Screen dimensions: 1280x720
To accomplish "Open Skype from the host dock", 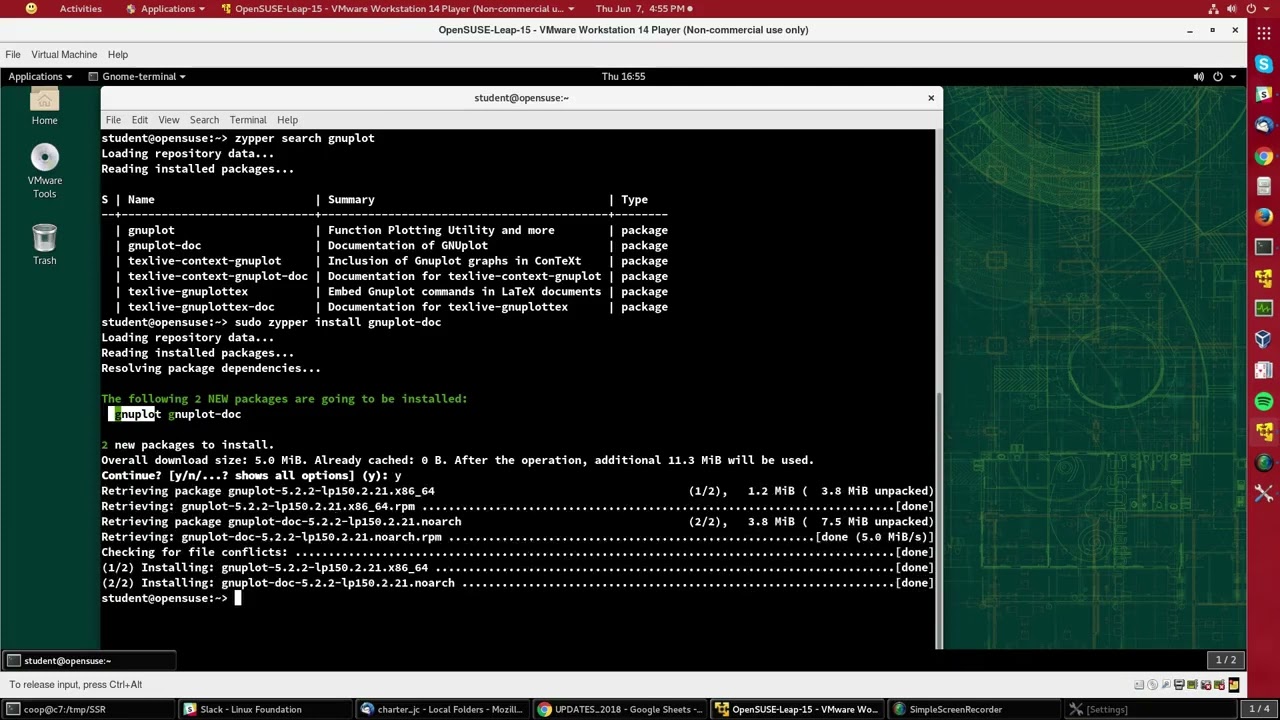I will (x=1264, y=64).
